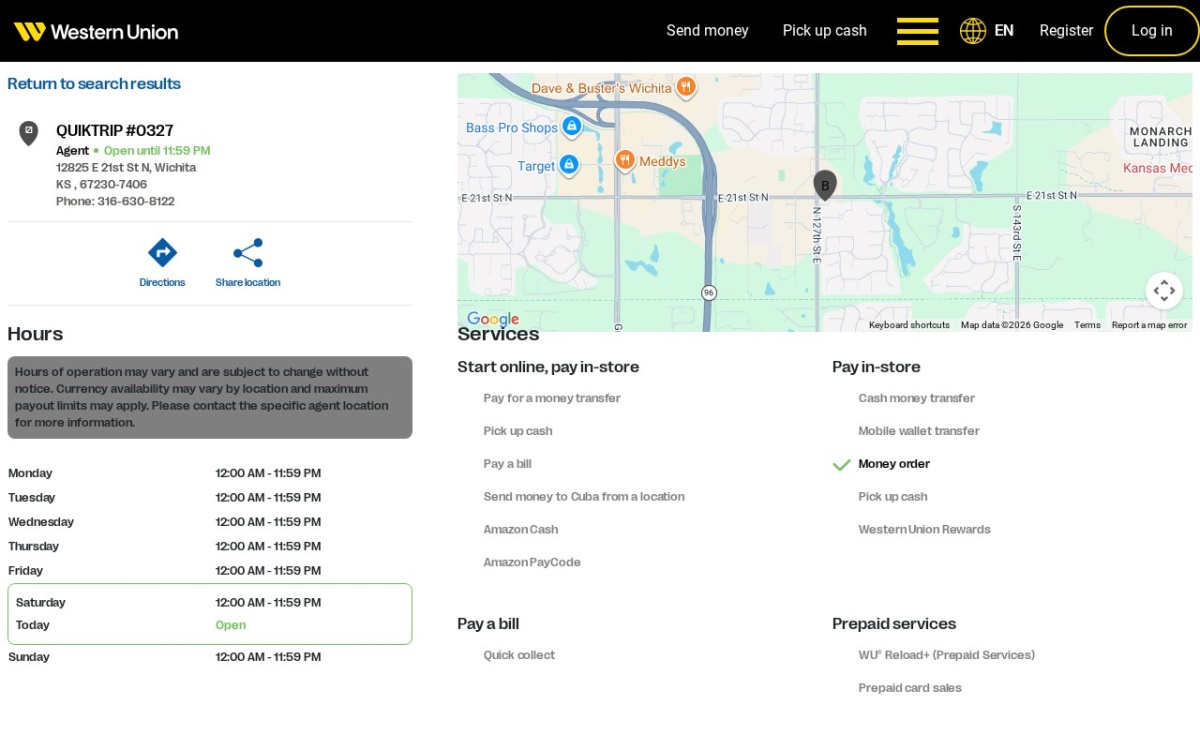Click the highway 96 shield on map
The height and width of the screenshot is (750, 1200).
click(709, 292)
